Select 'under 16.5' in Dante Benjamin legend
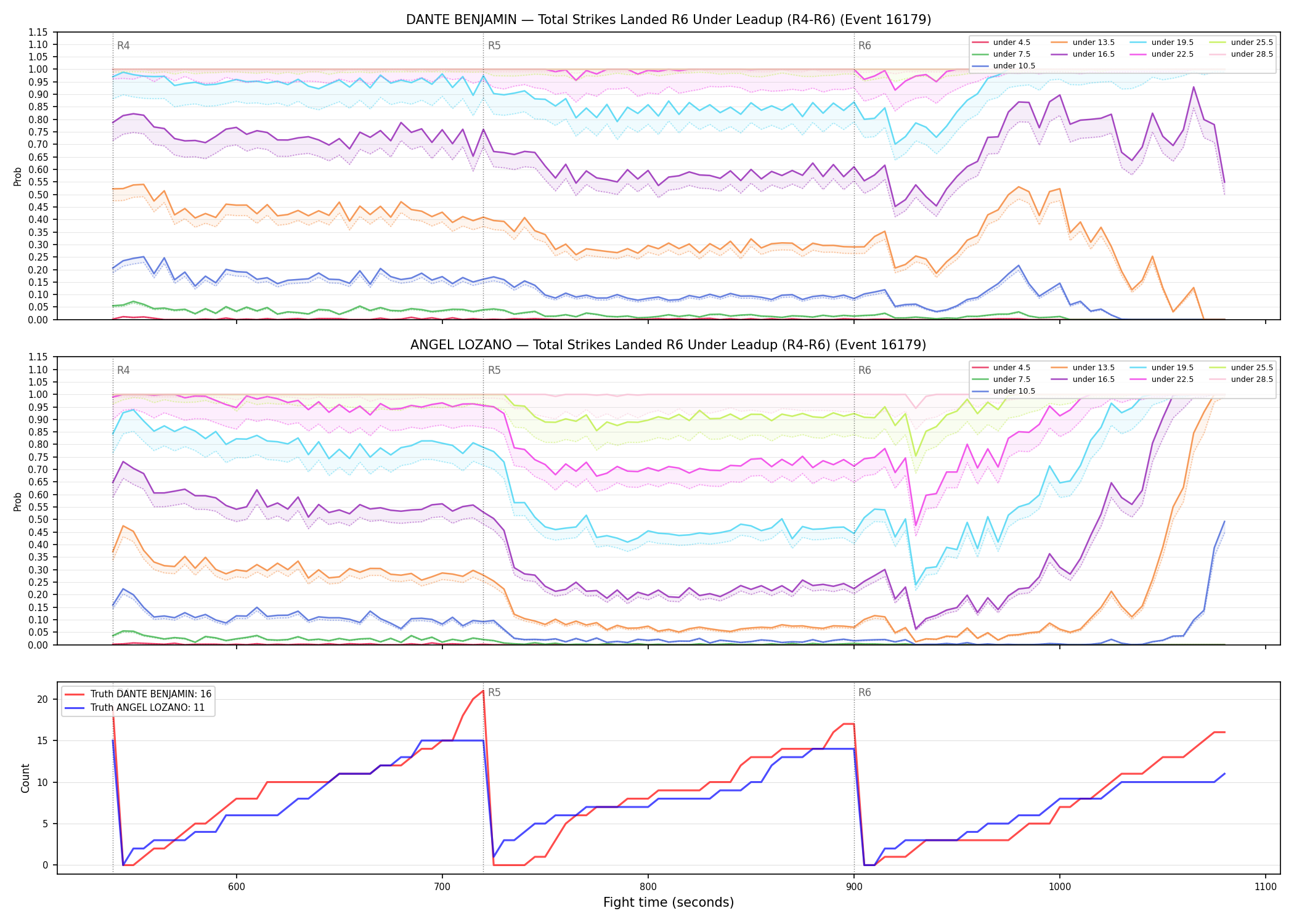 click(x=1083, y=54)
